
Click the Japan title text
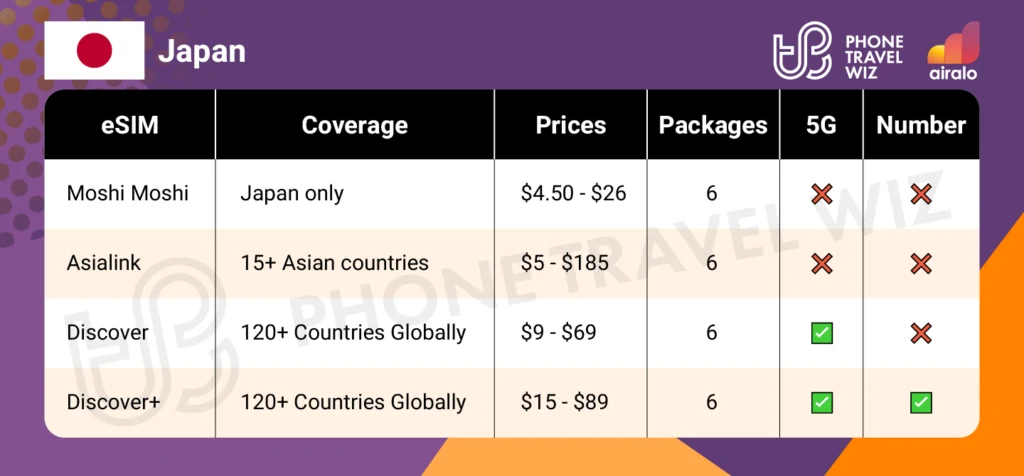tap(201, 52)
